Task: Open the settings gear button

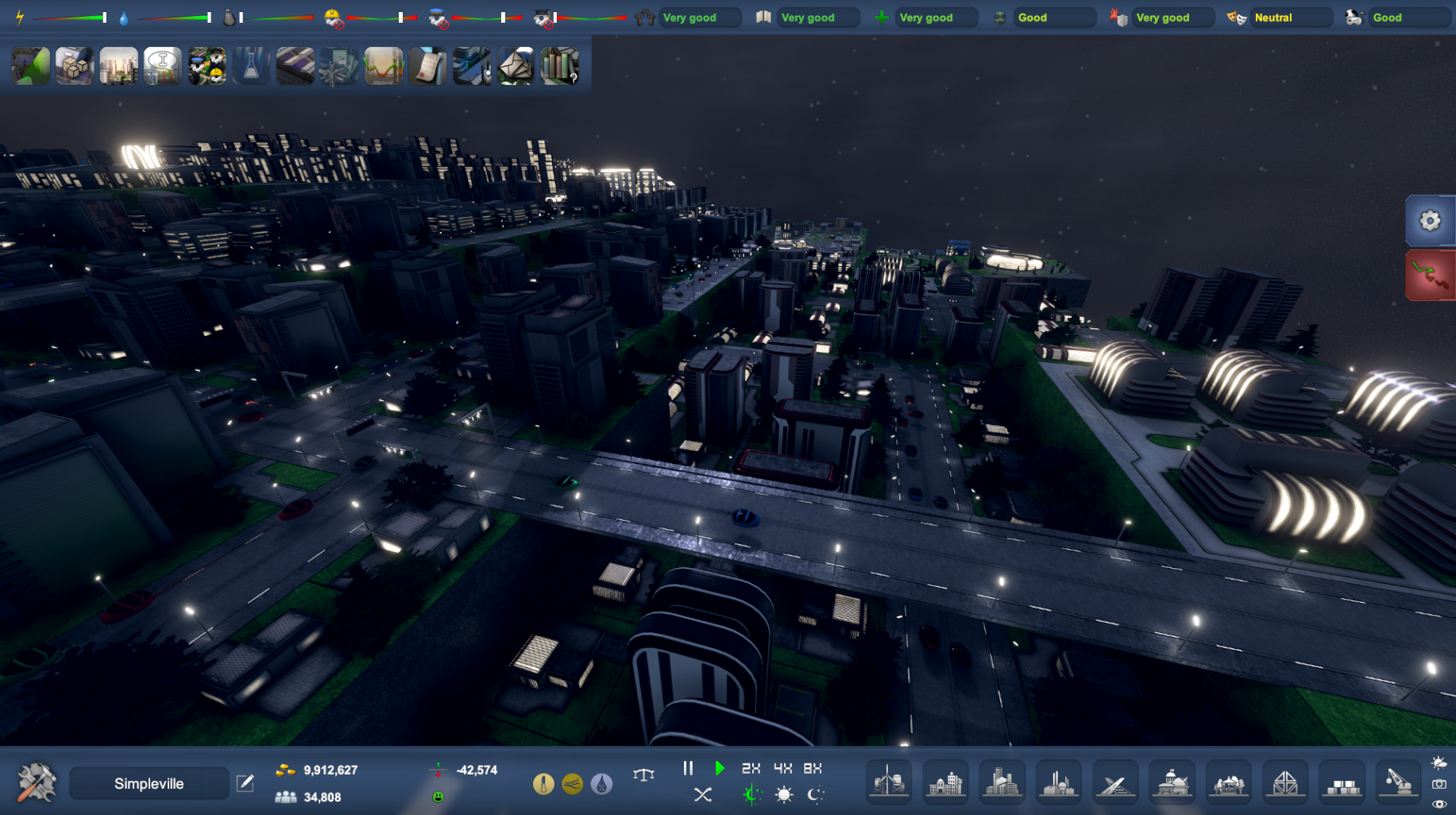Action: point(1430,221)
